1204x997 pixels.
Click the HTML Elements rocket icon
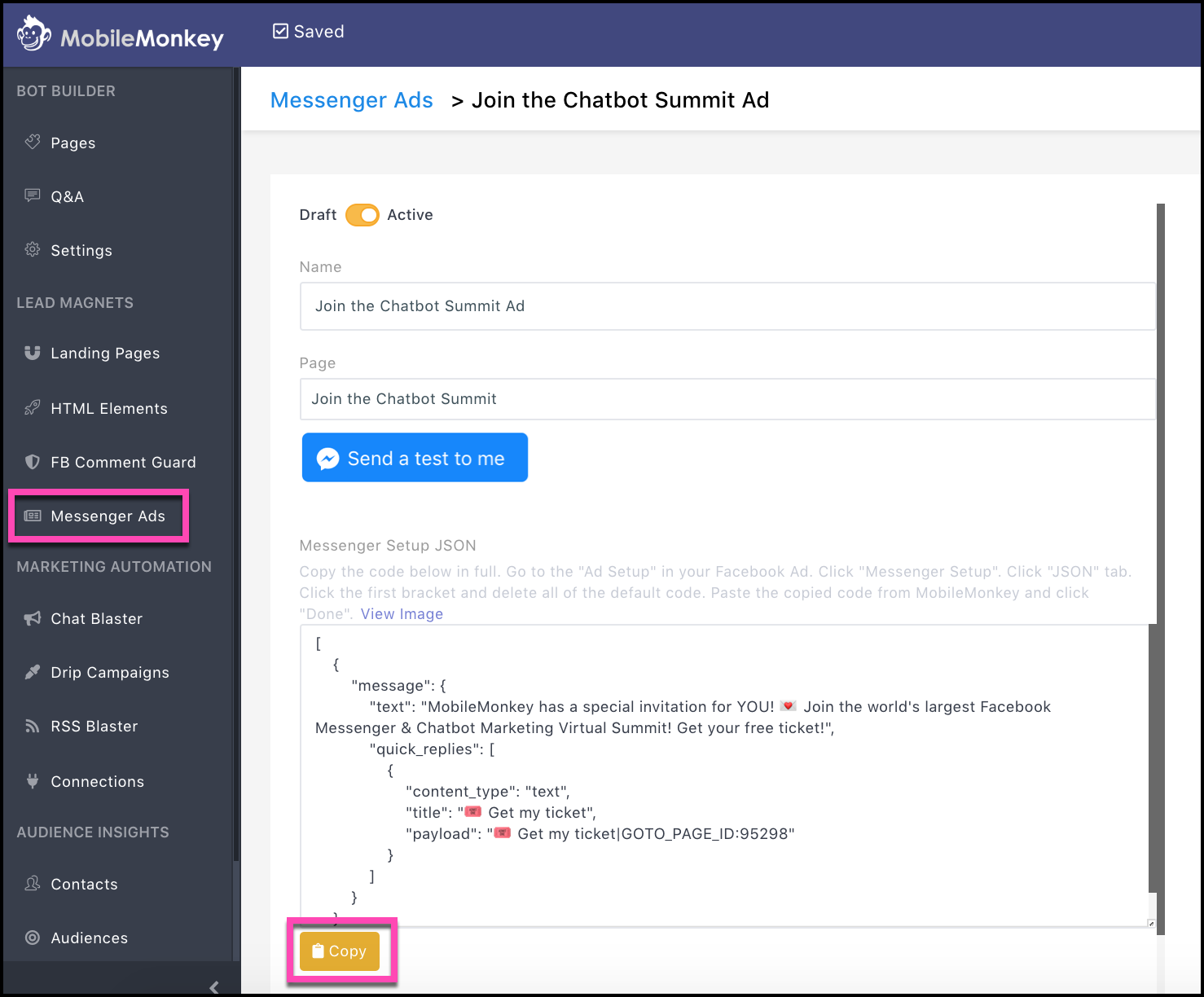click(32, 407)
